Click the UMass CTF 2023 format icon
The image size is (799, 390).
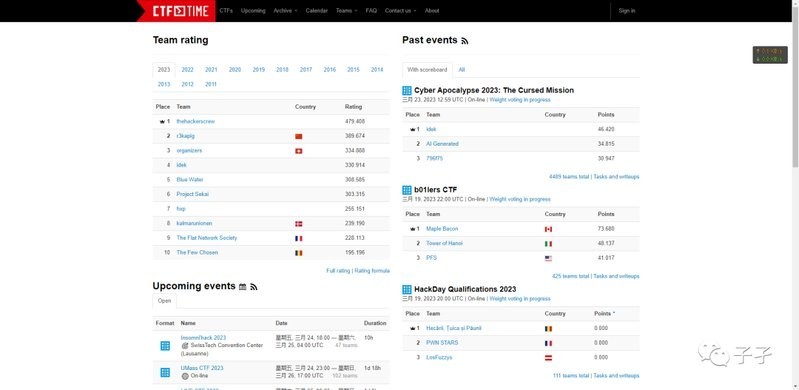(165, 372)
